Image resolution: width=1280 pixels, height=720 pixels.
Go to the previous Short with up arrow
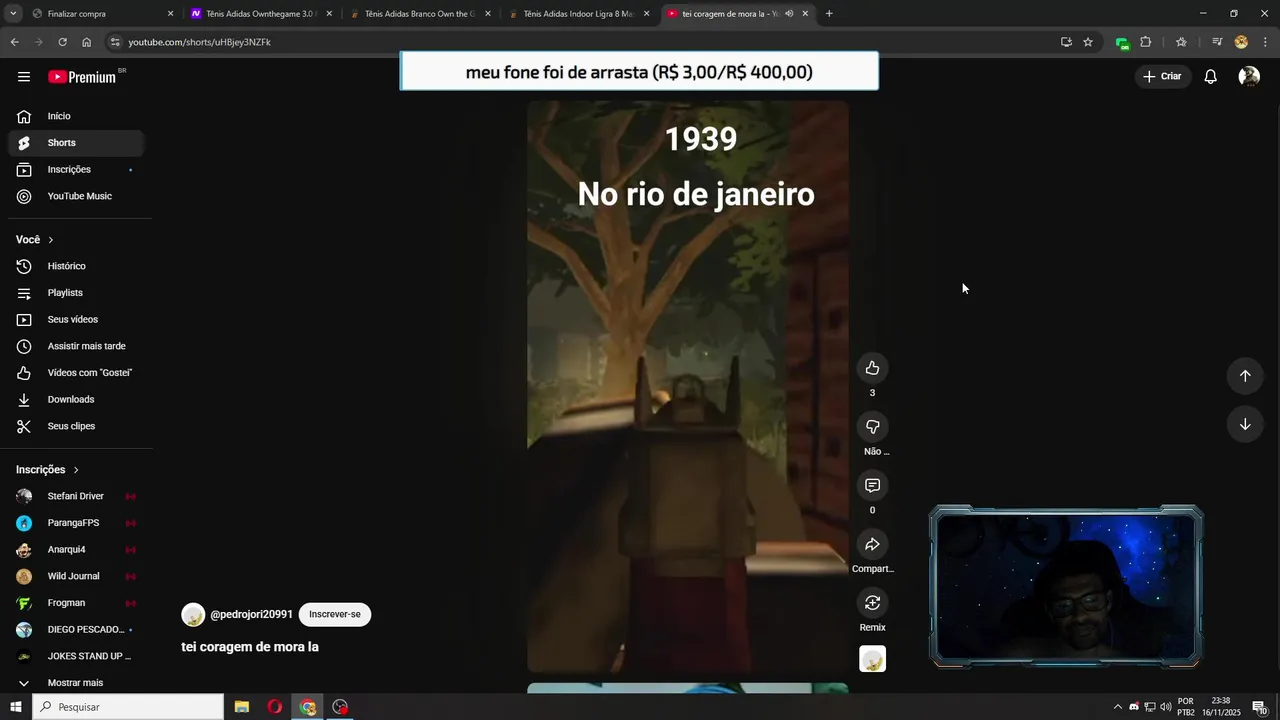click(1245, 376)
